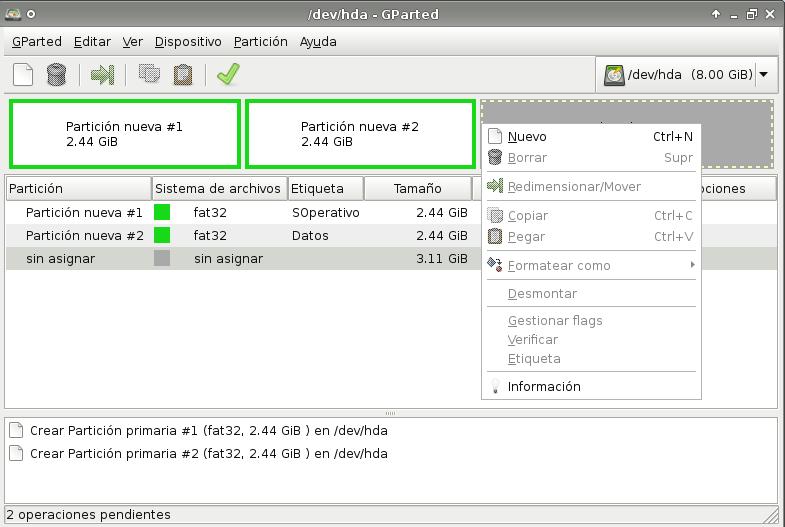Select Partición nueva #2 block in disk map
This screenshot has height=527, width=785.
pyautogui.click(x=360, y=134)
